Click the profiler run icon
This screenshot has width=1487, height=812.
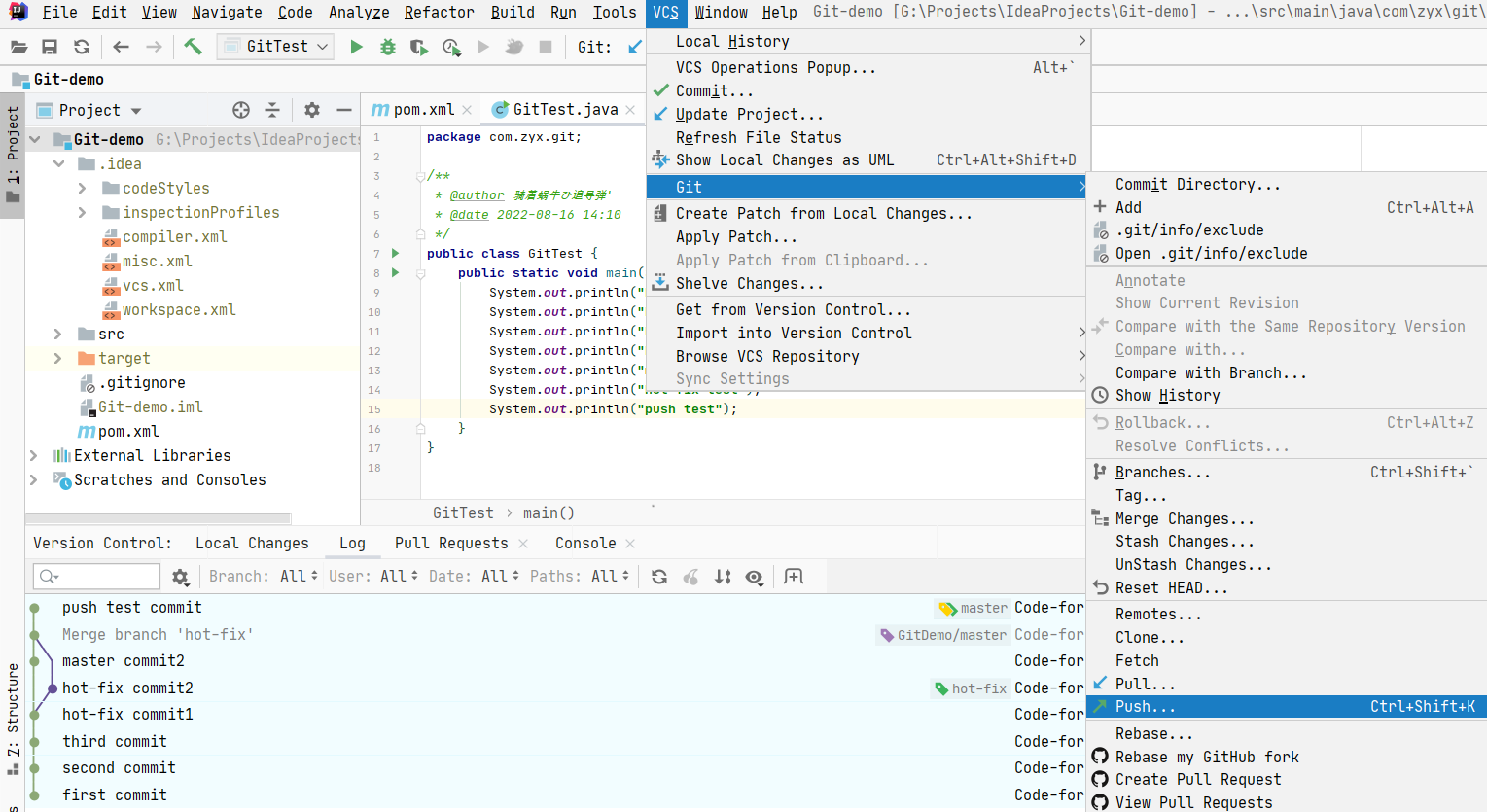click(451, 47)
